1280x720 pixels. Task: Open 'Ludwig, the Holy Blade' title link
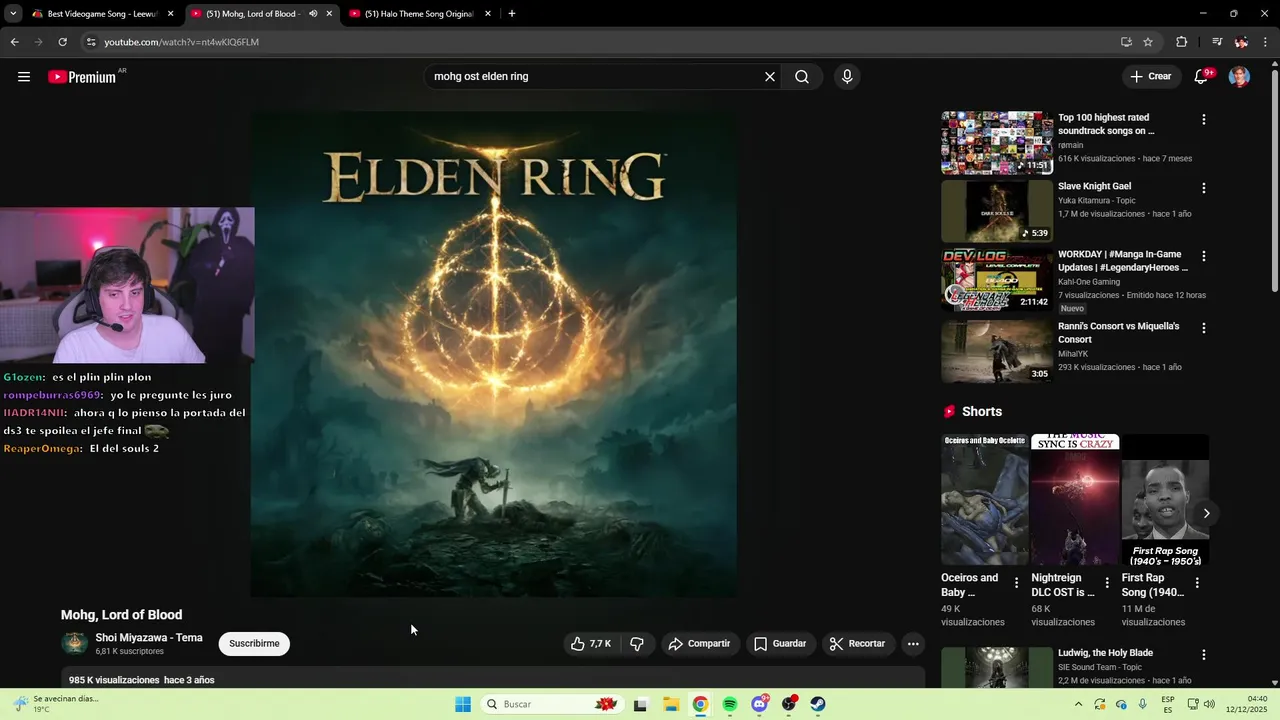point(1105,653)
